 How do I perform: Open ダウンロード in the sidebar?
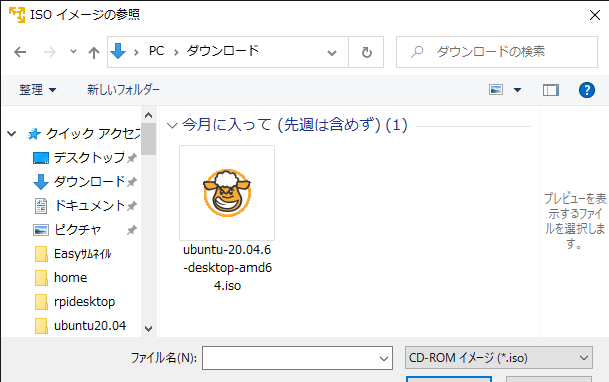89,181
